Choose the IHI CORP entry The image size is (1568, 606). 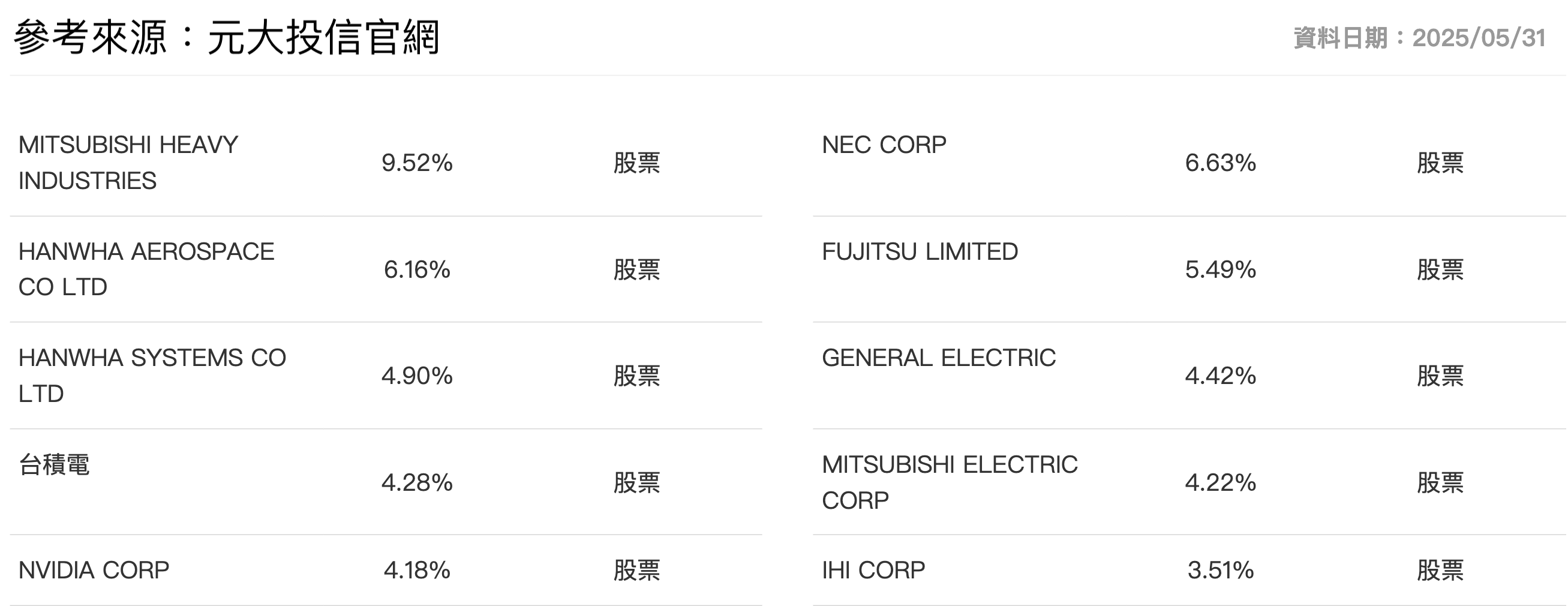coord(1189,570)
